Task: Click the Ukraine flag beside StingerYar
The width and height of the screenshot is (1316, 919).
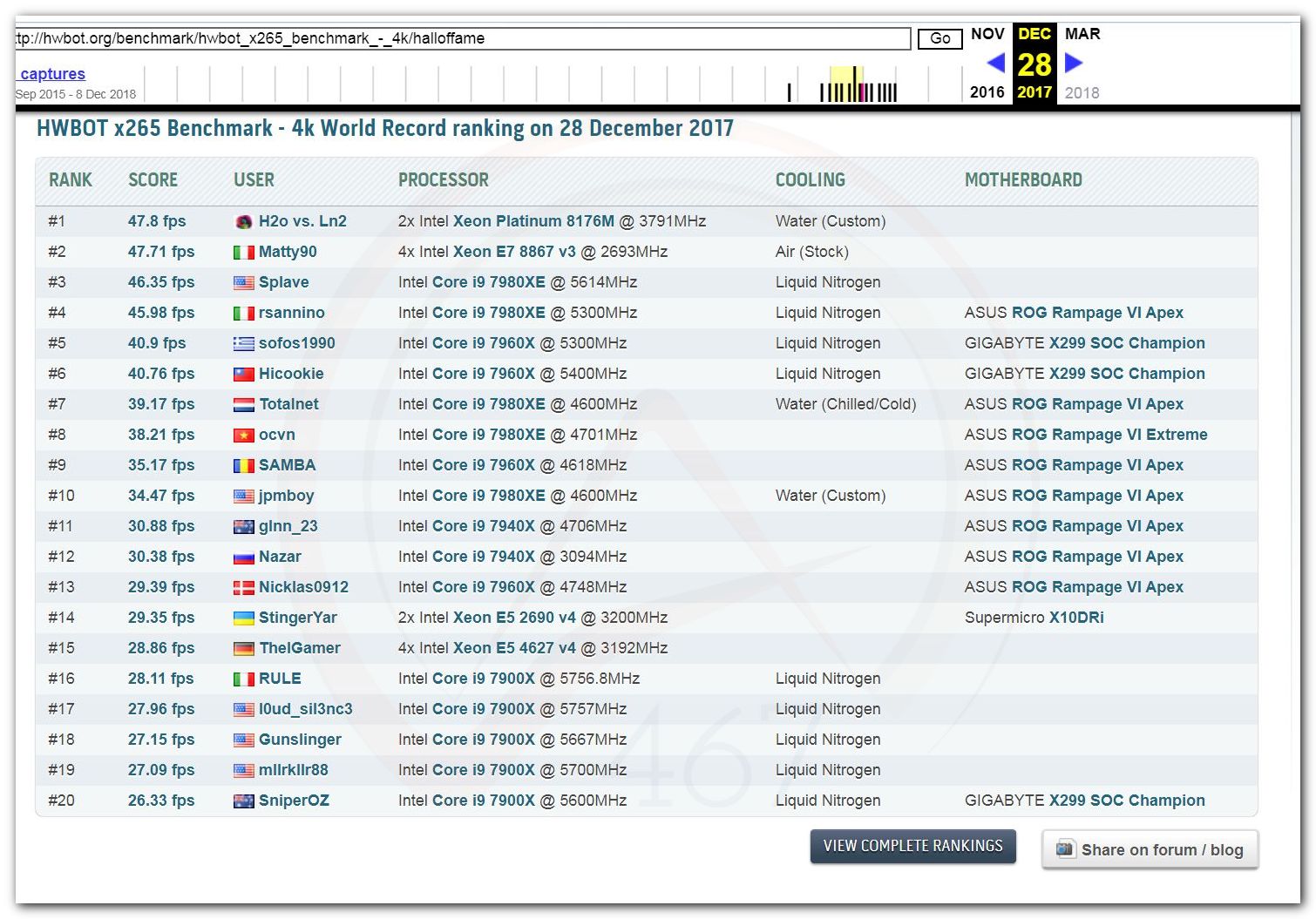Action: pyautogui.click(x=244, y=618)
